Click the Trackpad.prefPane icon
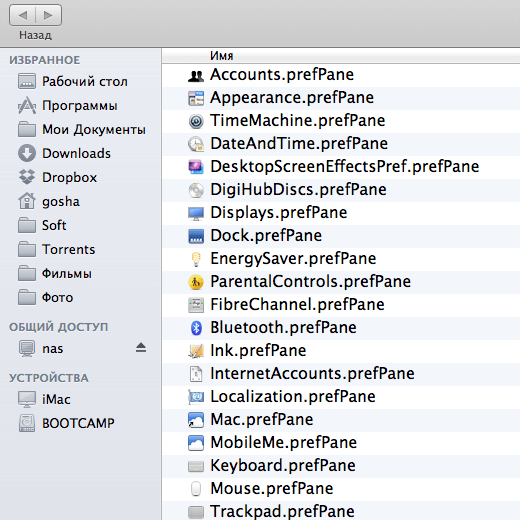The image size is (520, 520). click(196, 512)
